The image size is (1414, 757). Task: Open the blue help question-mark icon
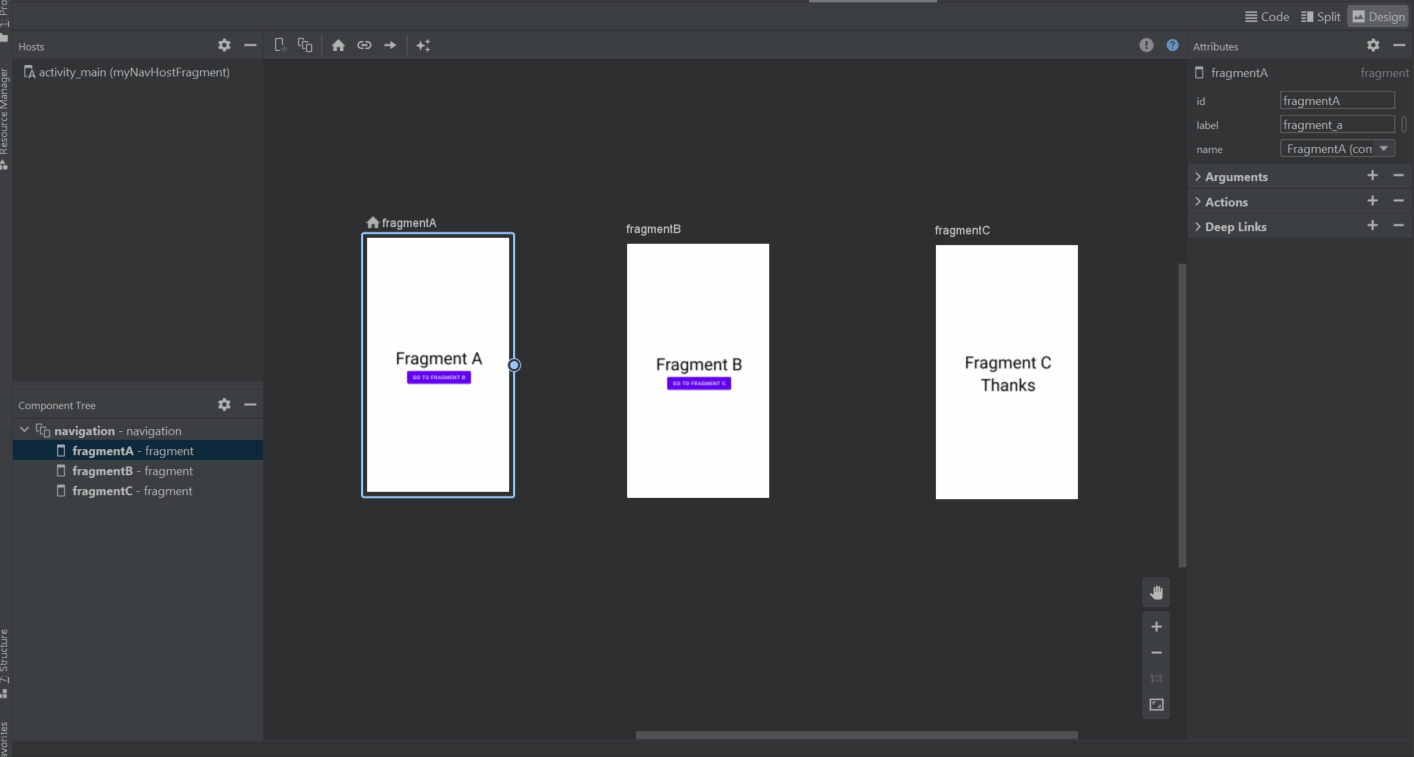coord(1173,45)
